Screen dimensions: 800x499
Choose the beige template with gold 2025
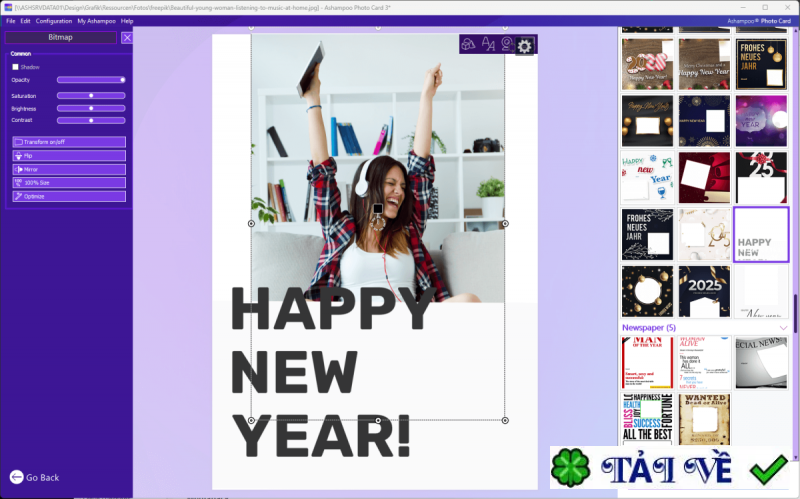[704, 234]
